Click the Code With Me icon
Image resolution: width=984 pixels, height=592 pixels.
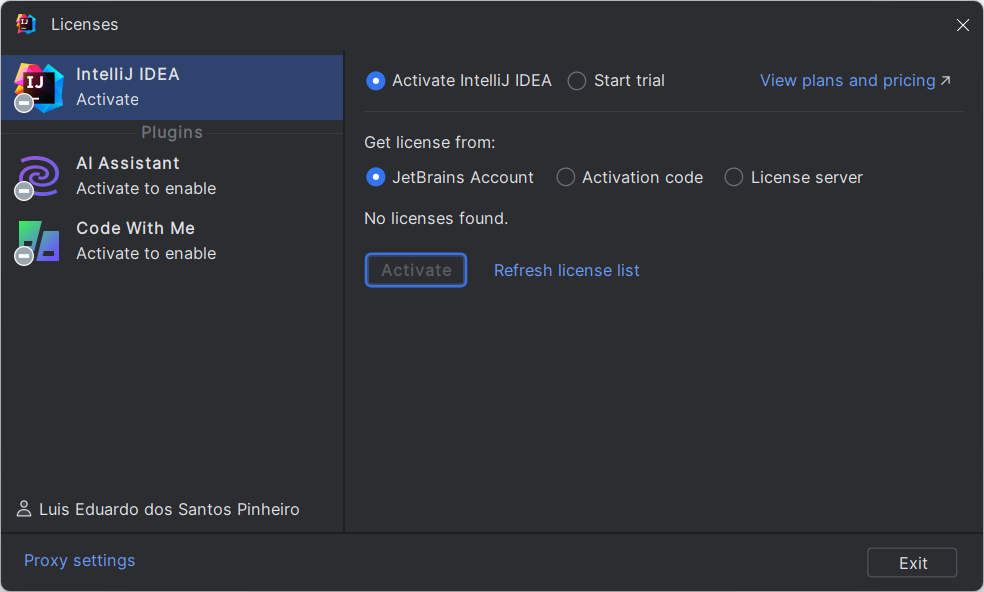38,241
